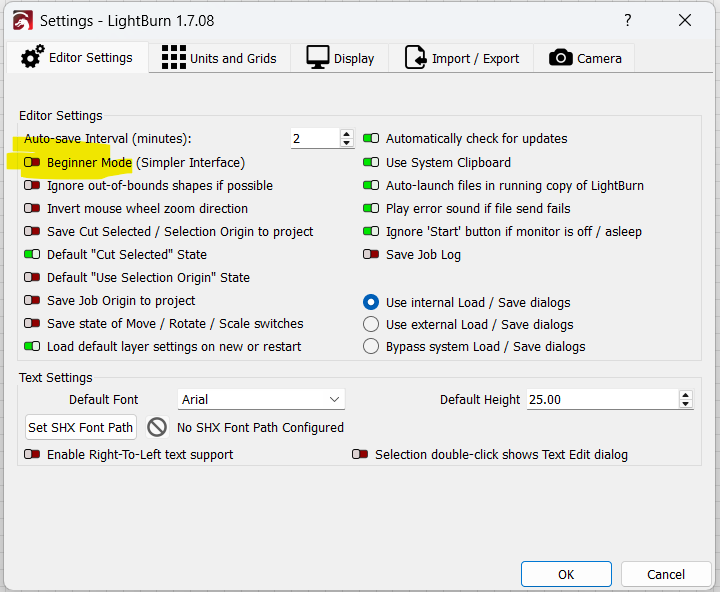Toggle Auto-launch files in running copy of LightBurn
Image resolution: width=720 pixels, height=592 pixels.
click(371, 185)
